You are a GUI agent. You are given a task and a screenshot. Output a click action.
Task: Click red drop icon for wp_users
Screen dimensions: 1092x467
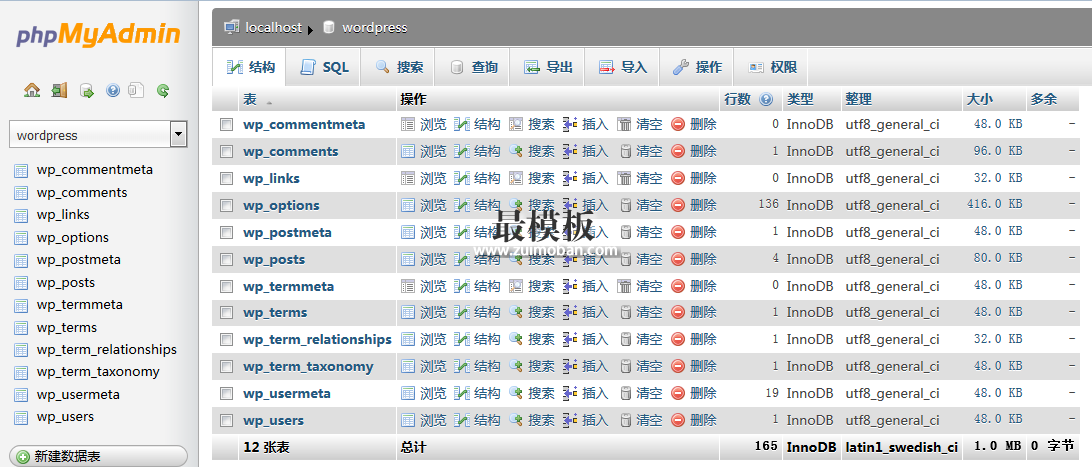(x=678, y=420)
